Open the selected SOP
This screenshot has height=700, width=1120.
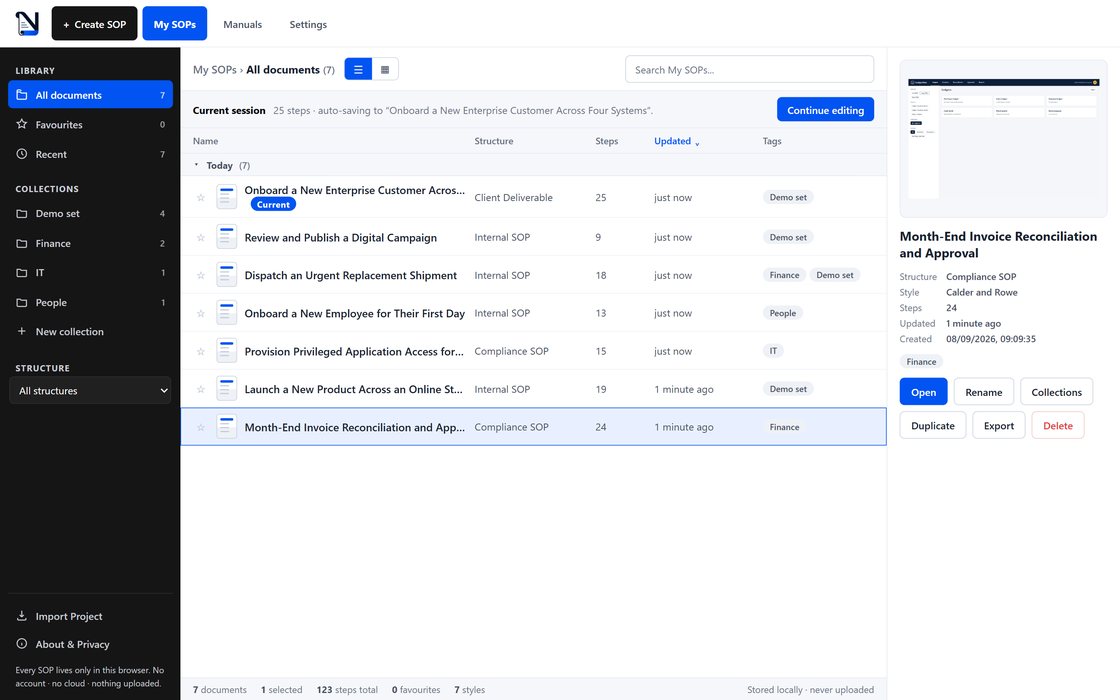point(923,392)
